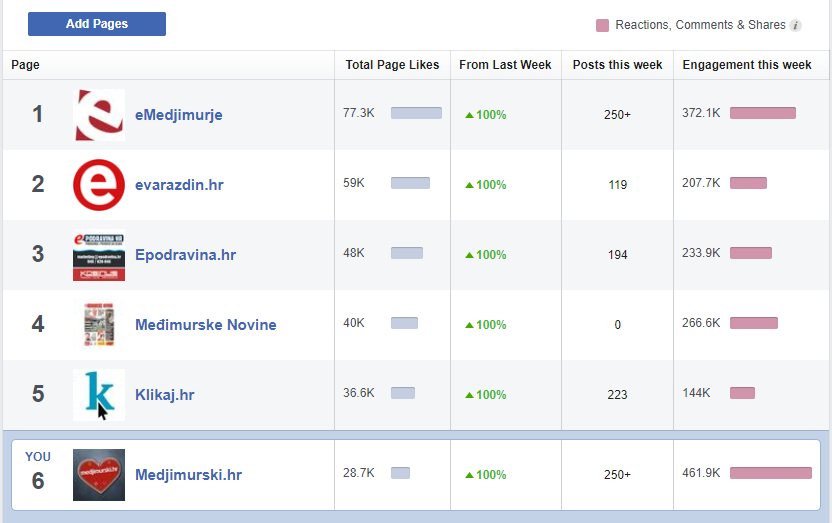Image resolution: width=832 pixels, height=523 pixels.
Task: Click the 461.9K engagement value
Action: tap(701, 473)
